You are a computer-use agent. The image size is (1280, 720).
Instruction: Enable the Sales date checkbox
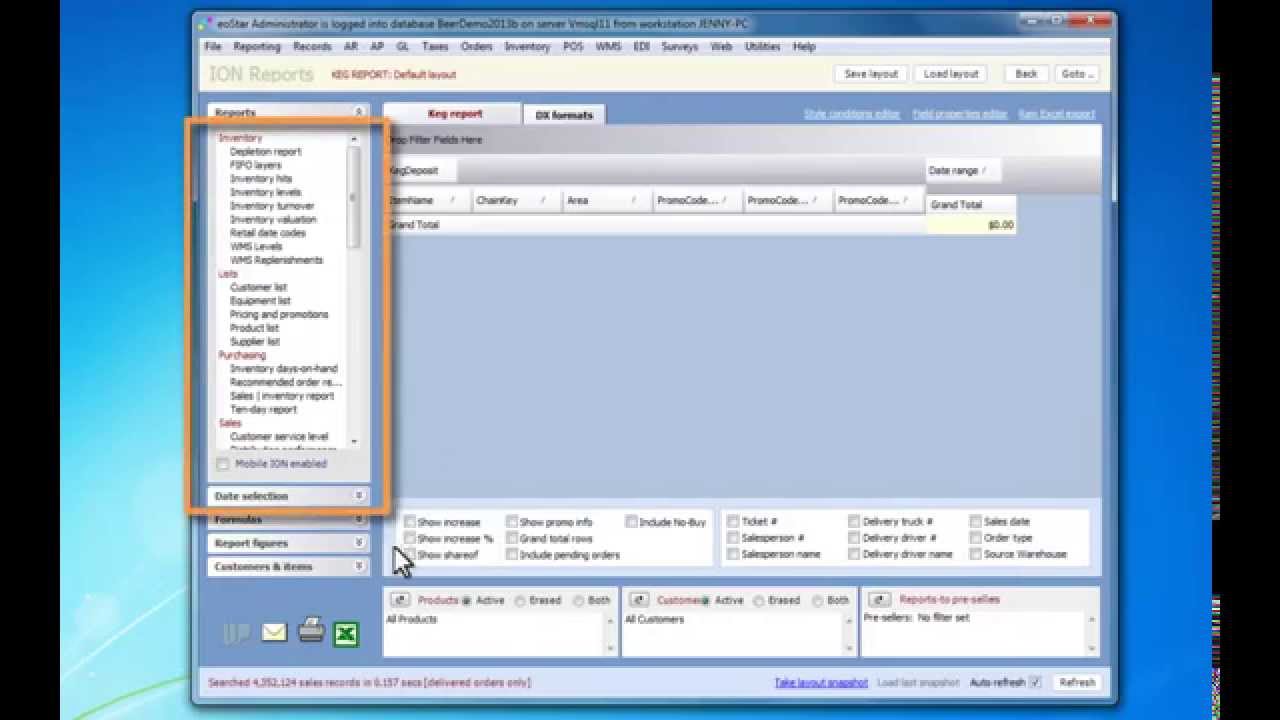click(975, 521)
